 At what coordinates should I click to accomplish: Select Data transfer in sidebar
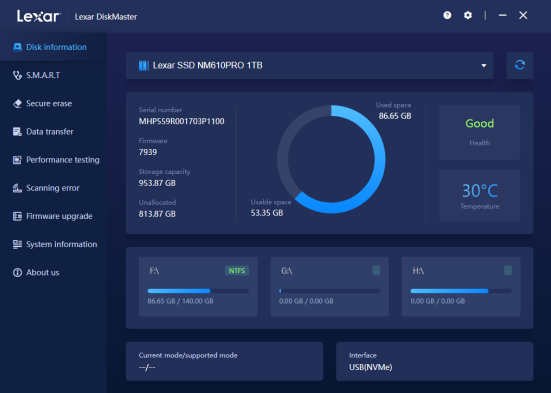click(x=53, y=131)
